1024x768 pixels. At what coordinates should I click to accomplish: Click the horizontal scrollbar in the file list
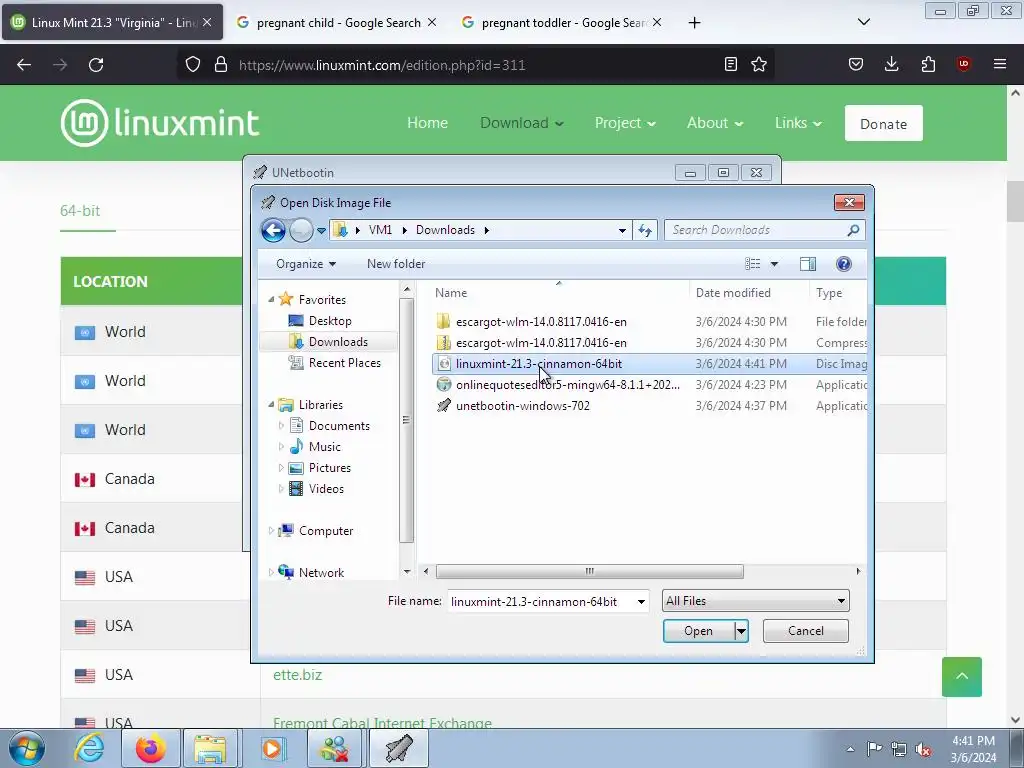(589, 571)
